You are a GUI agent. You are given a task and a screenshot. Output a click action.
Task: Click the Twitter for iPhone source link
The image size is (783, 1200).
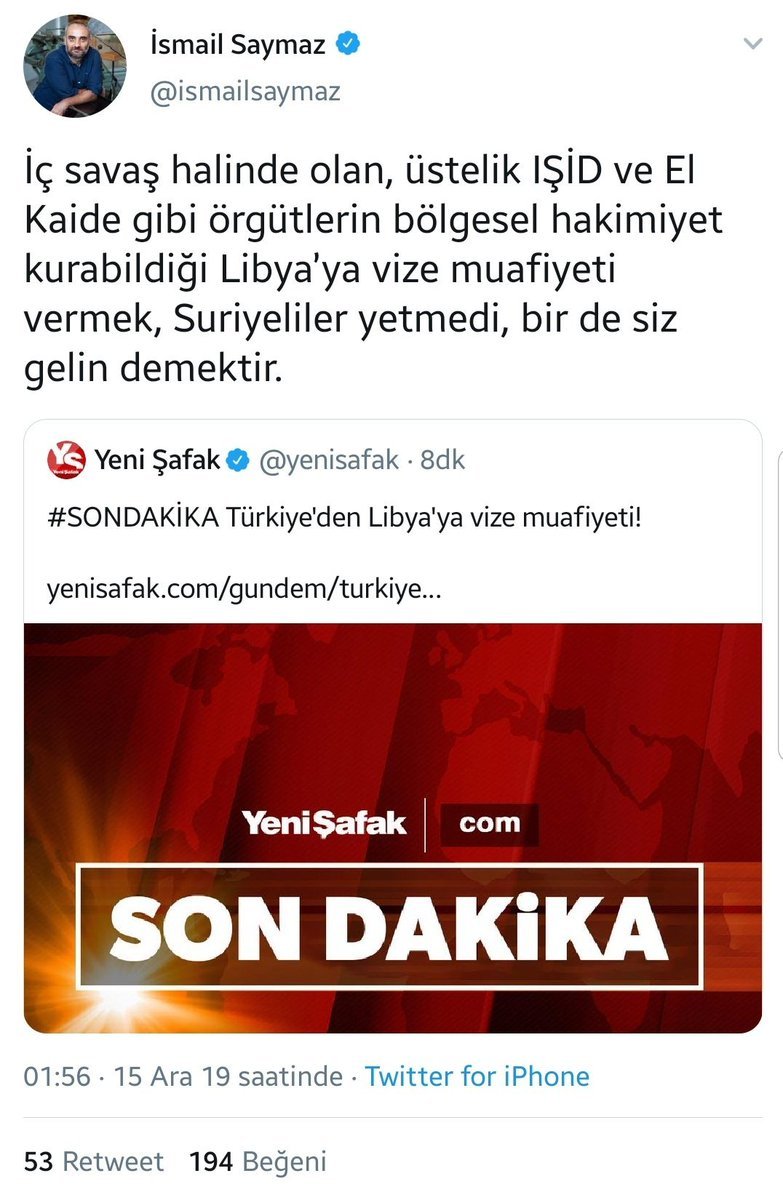pos(477,1076)
